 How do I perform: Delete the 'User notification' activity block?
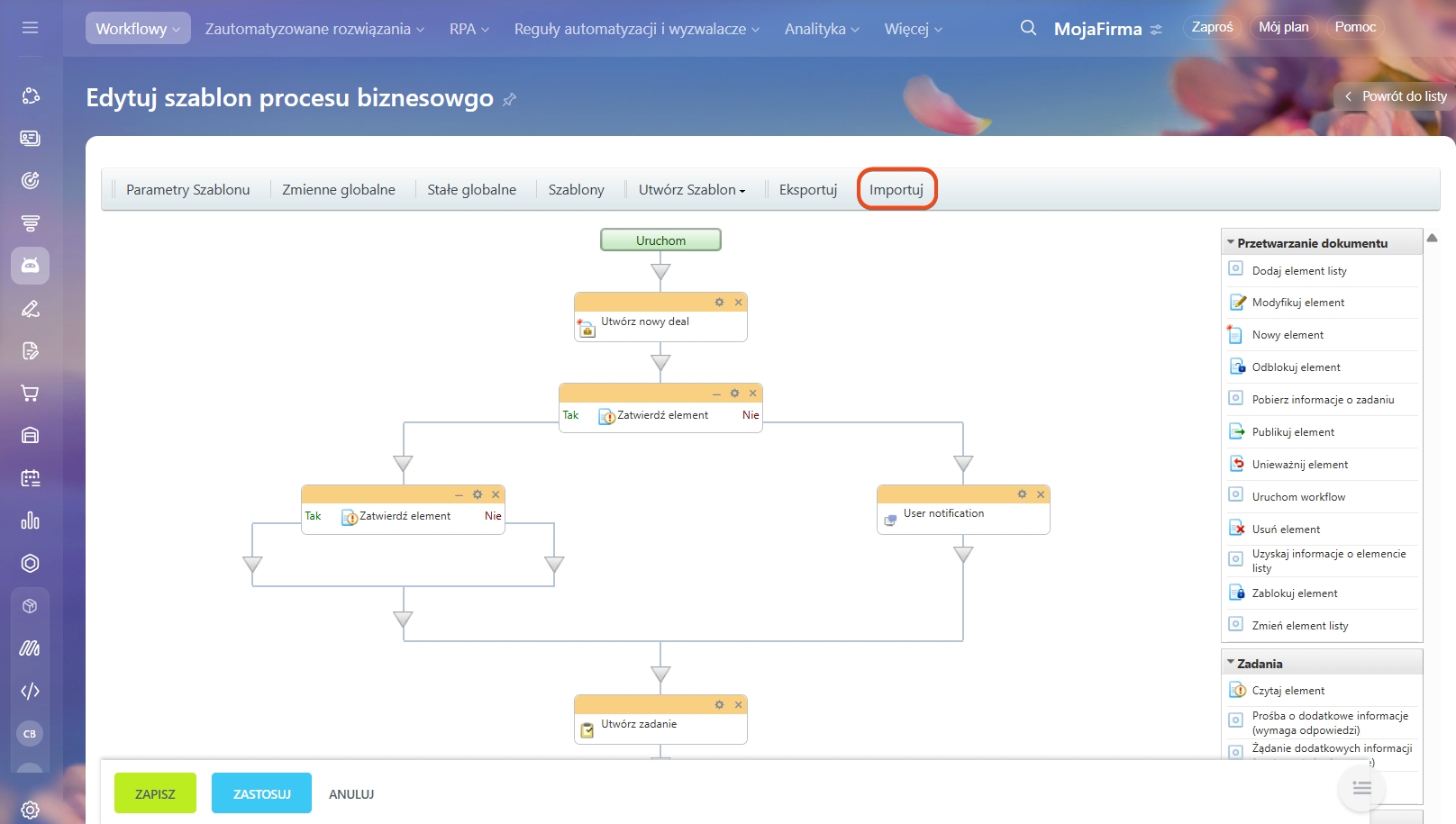[1041, 494]
